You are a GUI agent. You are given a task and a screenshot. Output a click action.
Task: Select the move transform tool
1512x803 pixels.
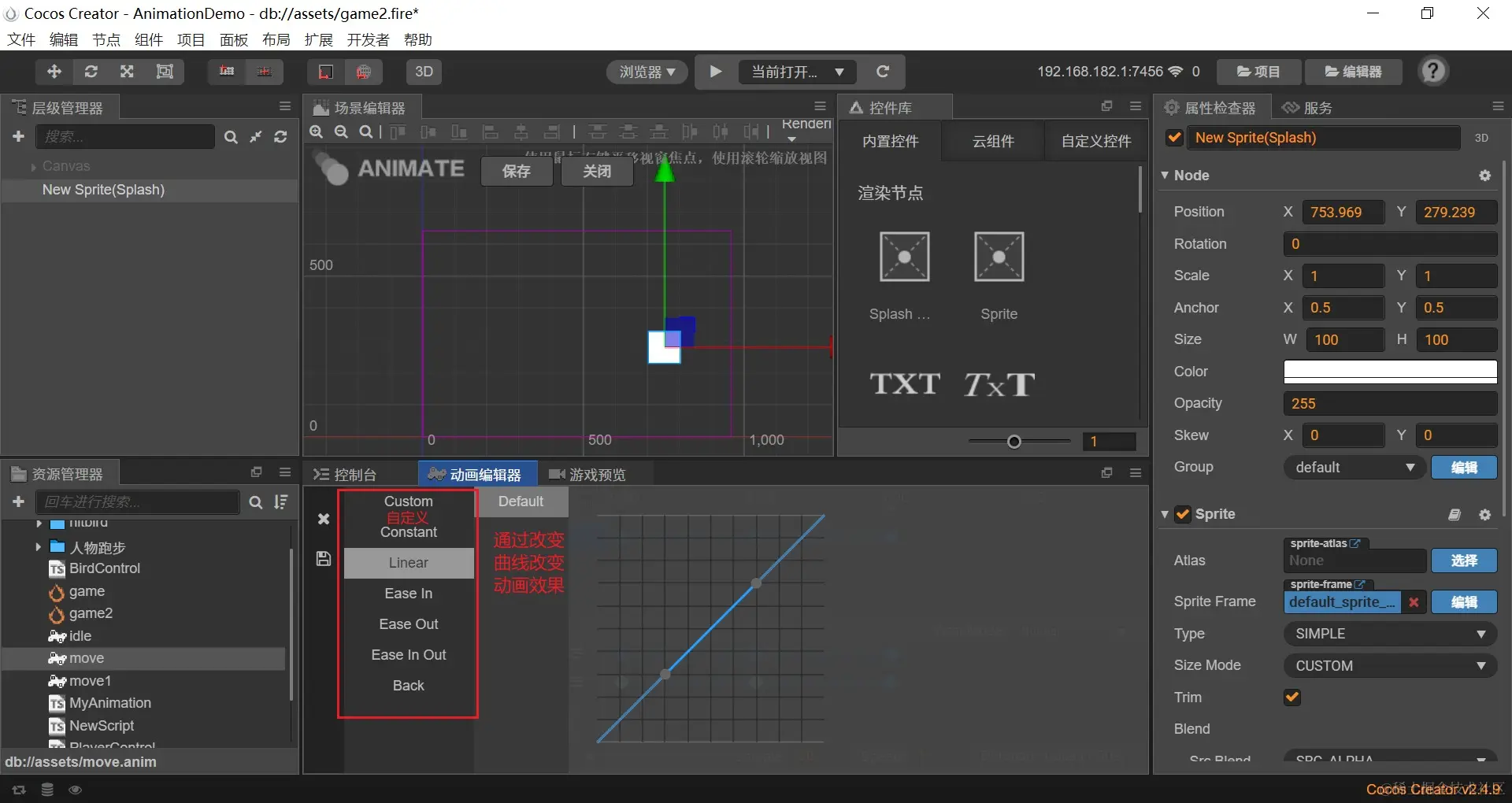point(54,72)
